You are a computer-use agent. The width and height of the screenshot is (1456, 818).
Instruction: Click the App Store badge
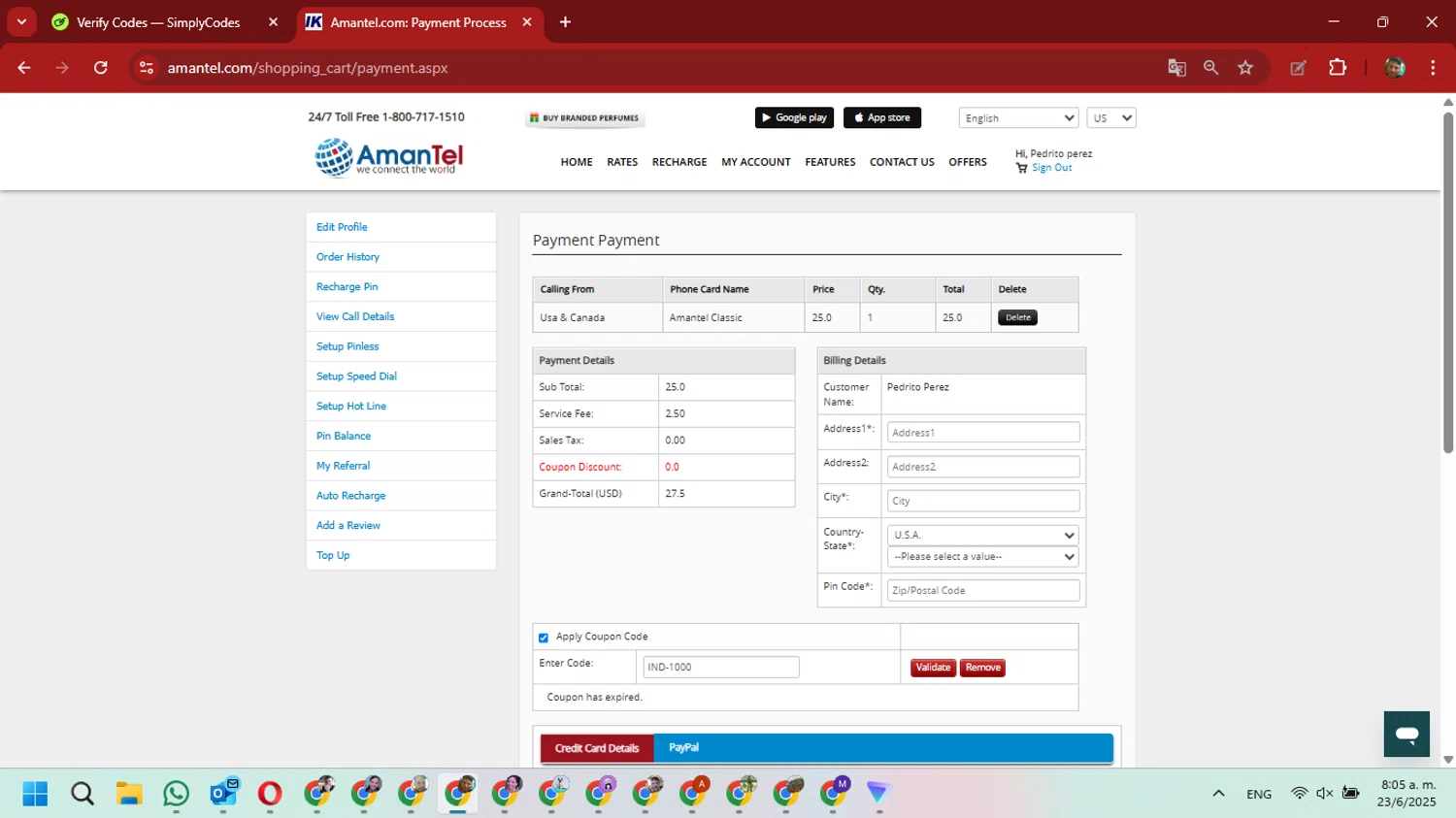[x=882, y=117]
